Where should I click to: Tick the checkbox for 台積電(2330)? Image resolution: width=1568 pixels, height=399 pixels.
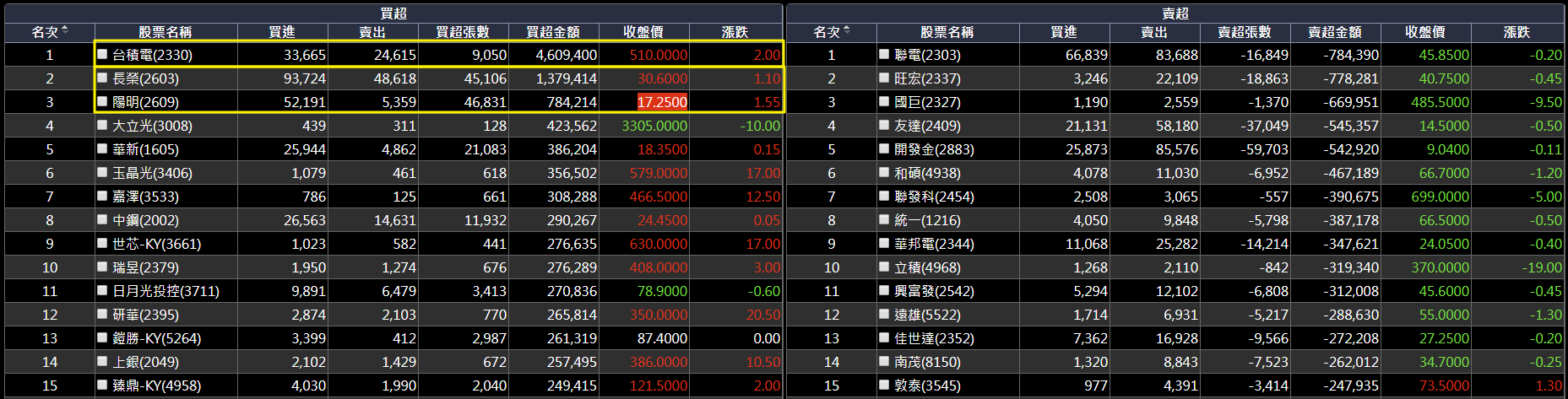[102, 54]
